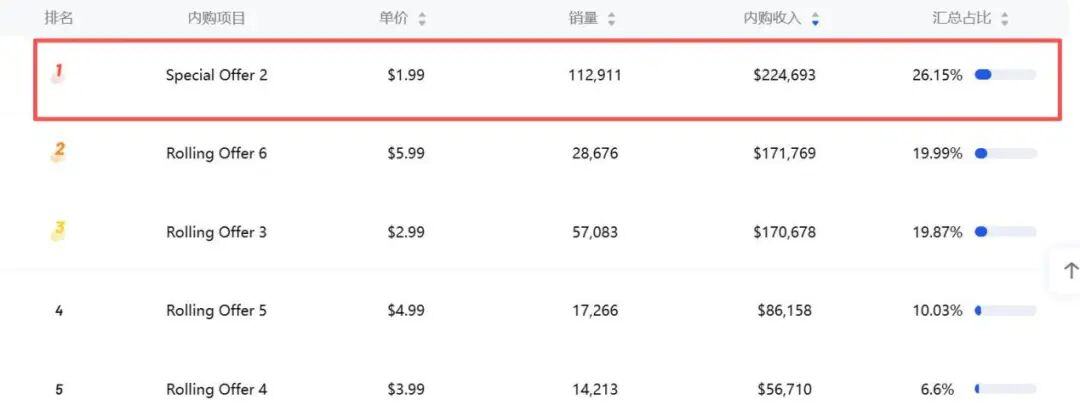Viewport: 1080px width, 405px height.
Task: Sort by 汇总占比 column arrows
Action: tap(1004, 19)
